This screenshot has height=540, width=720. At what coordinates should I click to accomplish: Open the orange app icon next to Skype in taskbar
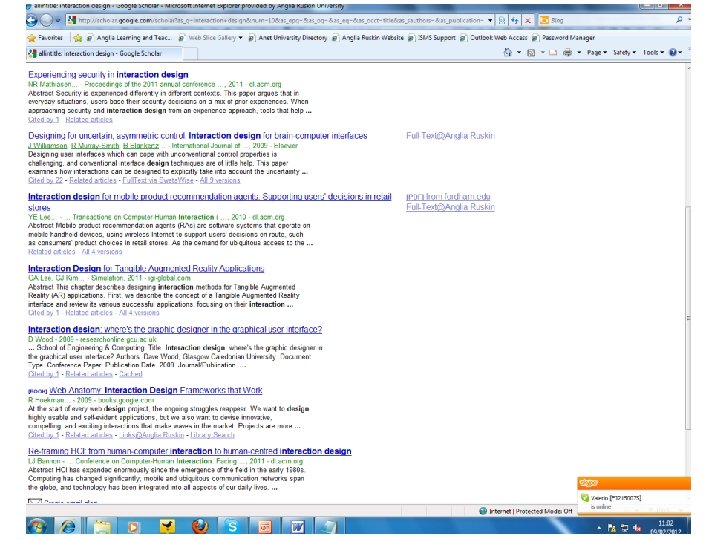(x=264, y=526)
